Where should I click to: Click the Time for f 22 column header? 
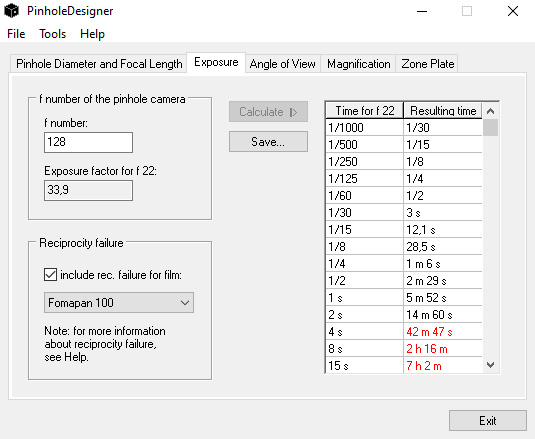(x=364, y=111)
